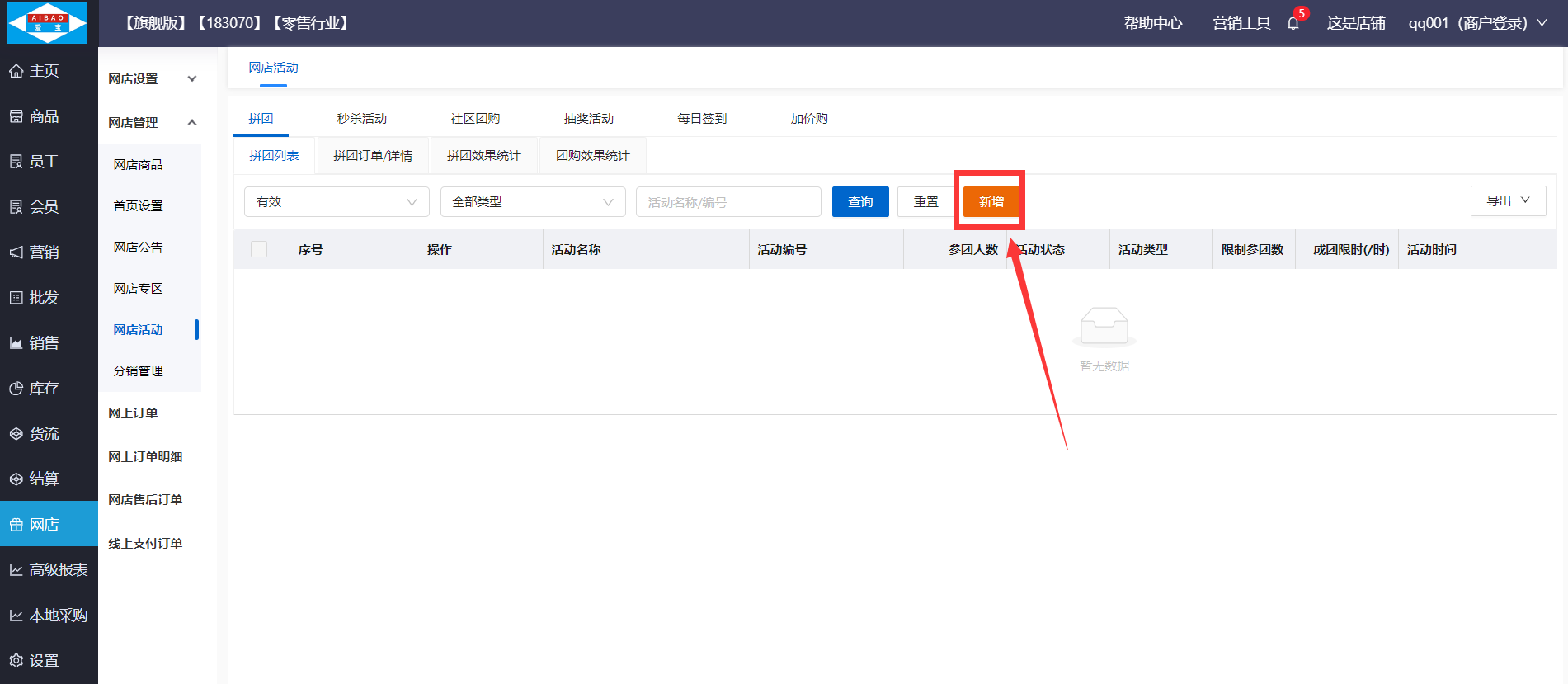
Task: Click the blue 查询 button
Action: 860,202
